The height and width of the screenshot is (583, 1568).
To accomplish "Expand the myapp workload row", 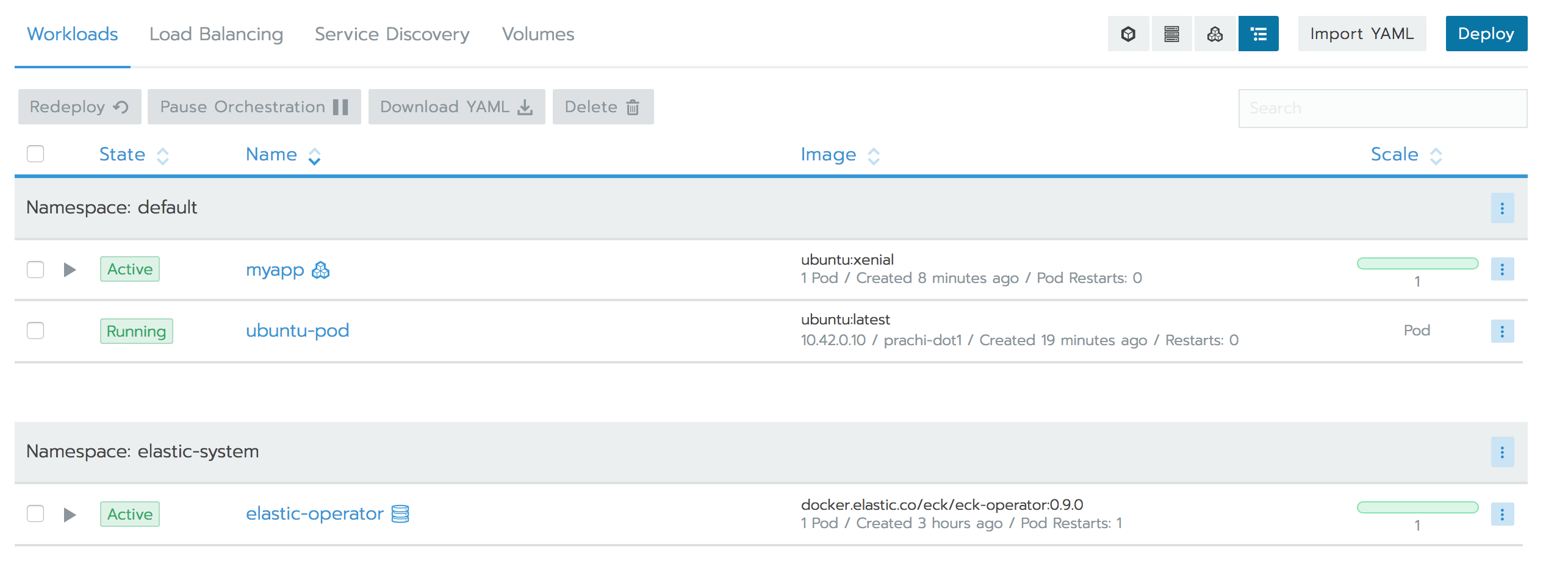I will tap(70, 270).
